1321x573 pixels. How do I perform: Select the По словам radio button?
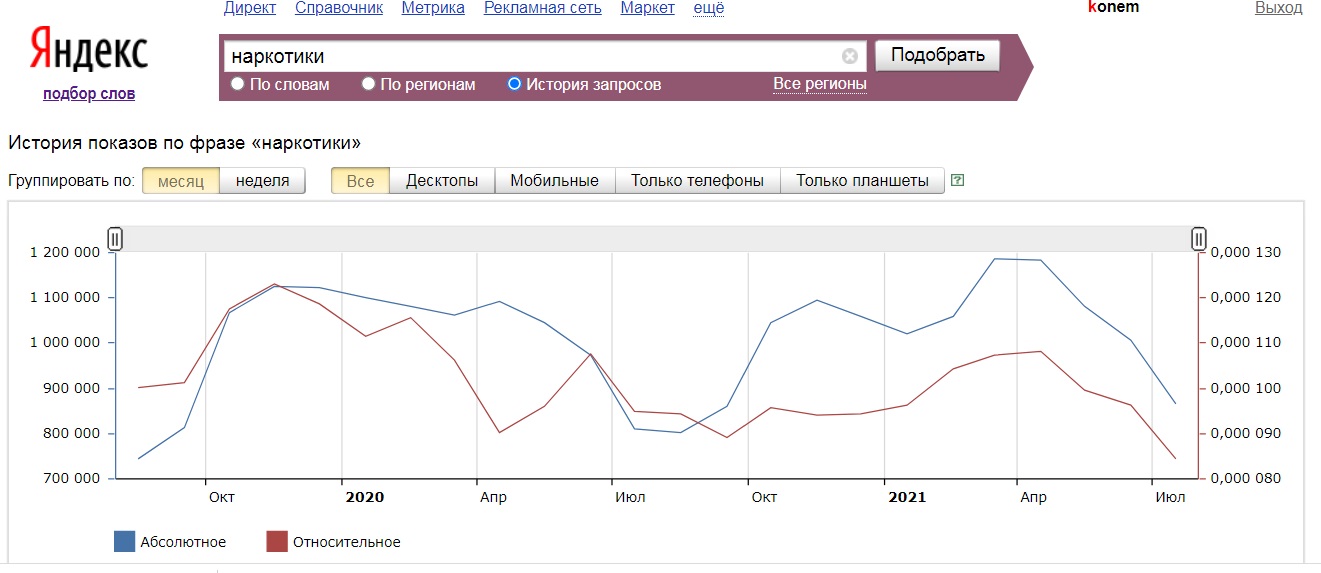pyautogui.click(x=238, y=84)
